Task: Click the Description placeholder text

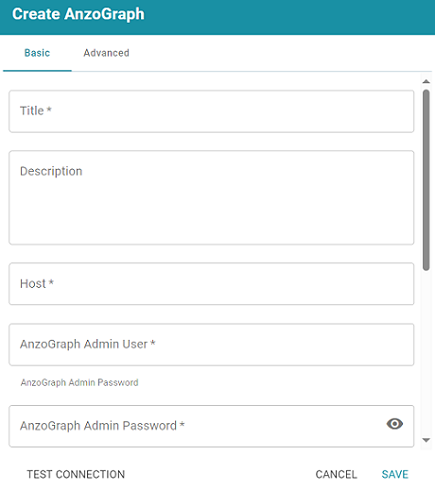Action: click(51, 171)
